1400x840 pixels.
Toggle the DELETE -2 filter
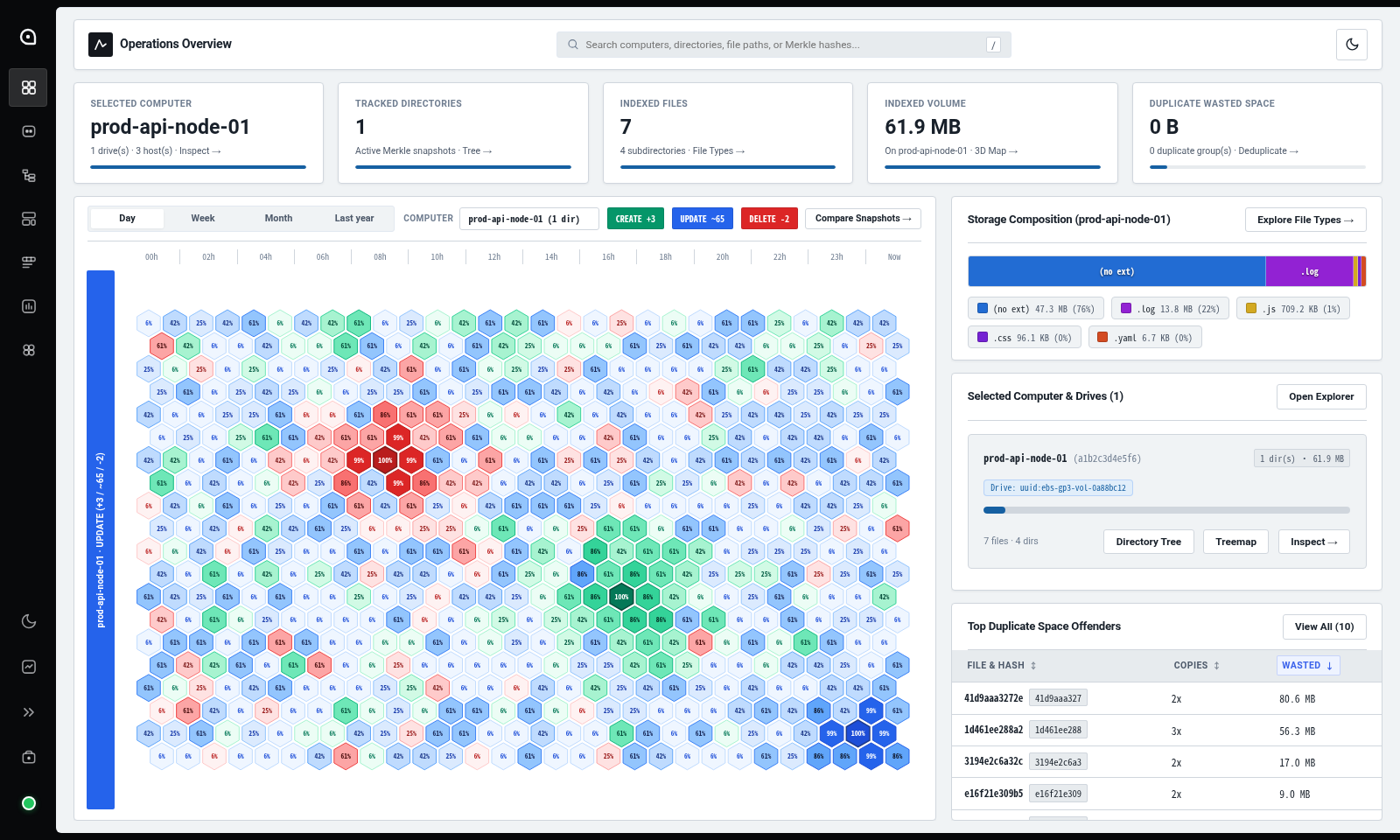pos(769,219)
